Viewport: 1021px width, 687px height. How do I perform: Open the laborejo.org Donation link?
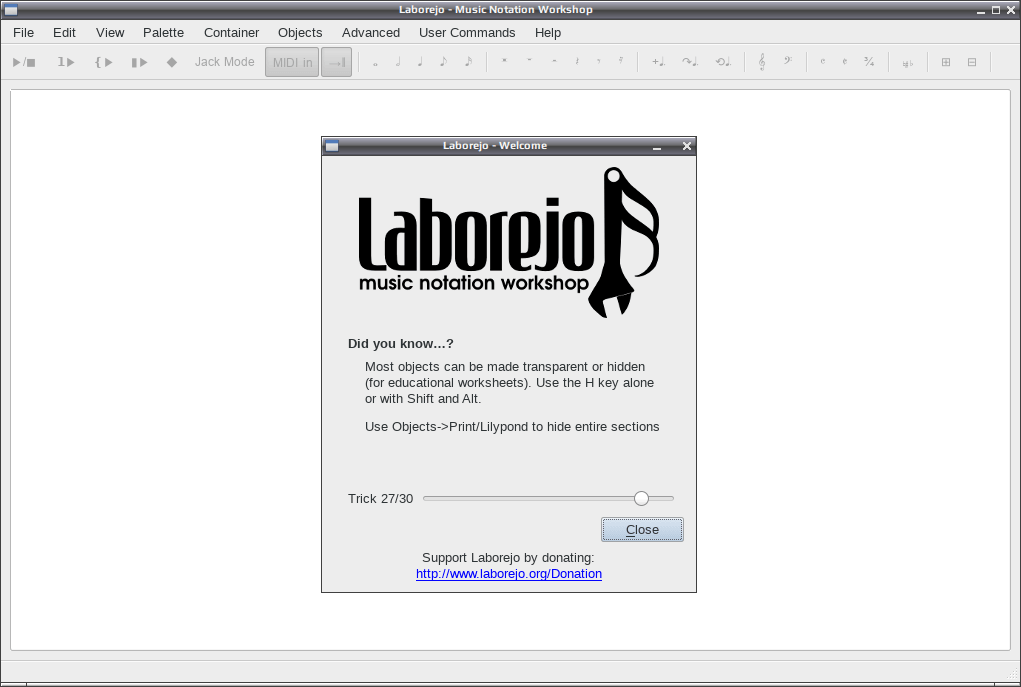(509, 574)
